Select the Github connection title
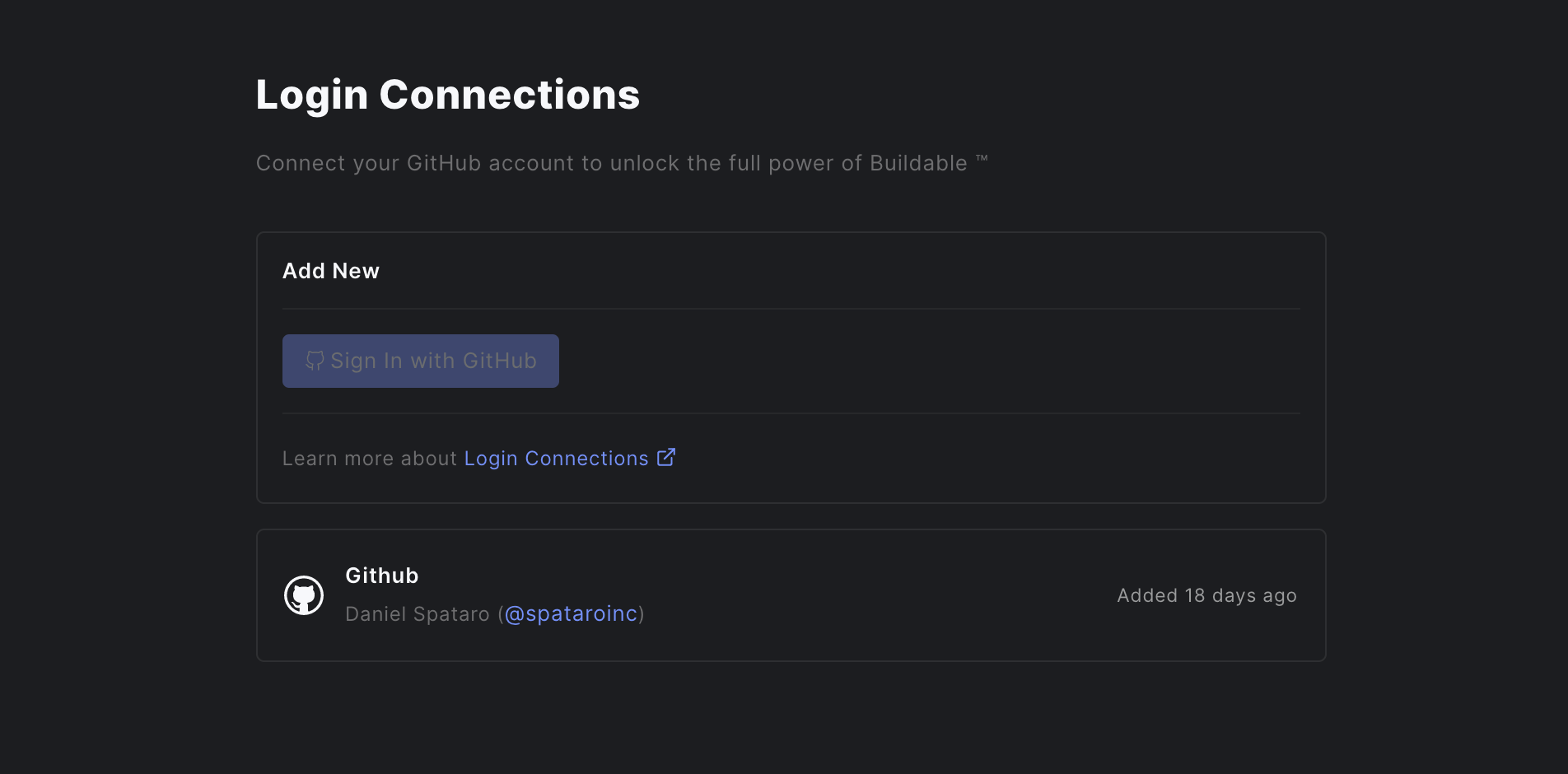The width and height of the screenshot is (1568, 774). [x=382, y=576]
